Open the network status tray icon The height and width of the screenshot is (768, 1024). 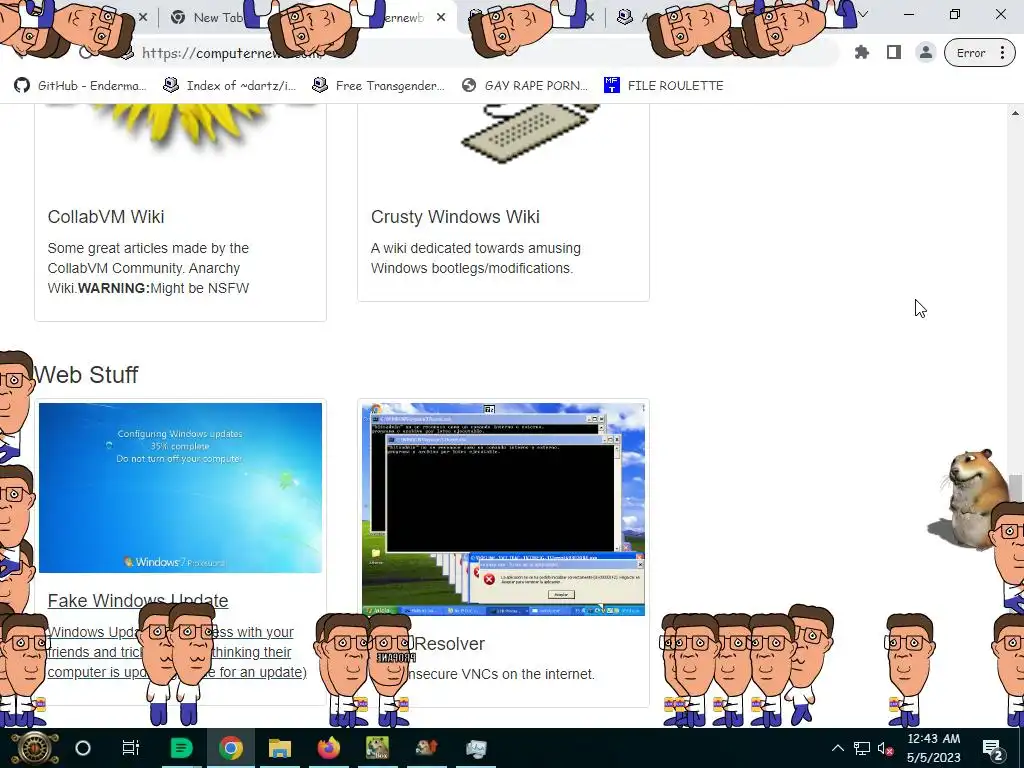click(x=862, y=748)
